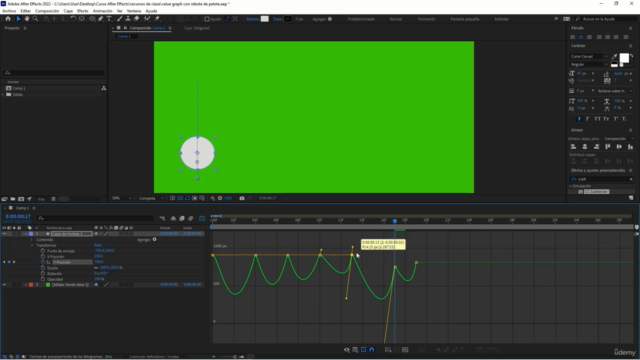
Task: Click Trazo stroke color swatch
Action: click(288, 19)
